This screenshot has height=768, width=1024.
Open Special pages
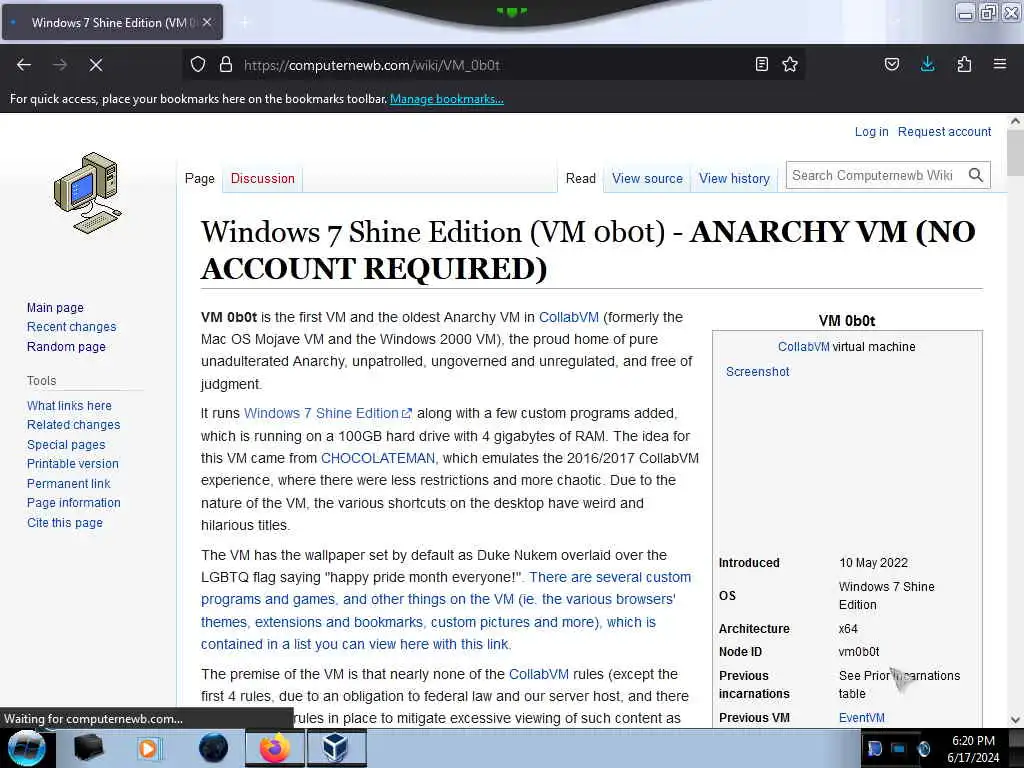coord(66,444)
